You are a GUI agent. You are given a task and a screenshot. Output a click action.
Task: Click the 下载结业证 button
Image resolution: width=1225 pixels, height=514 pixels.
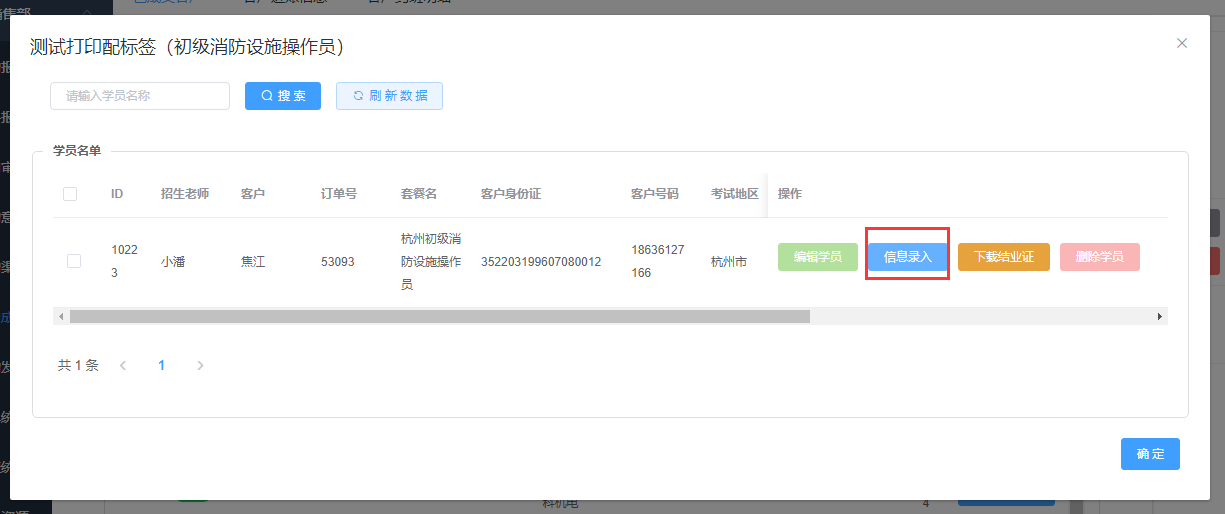(1003, 257)
